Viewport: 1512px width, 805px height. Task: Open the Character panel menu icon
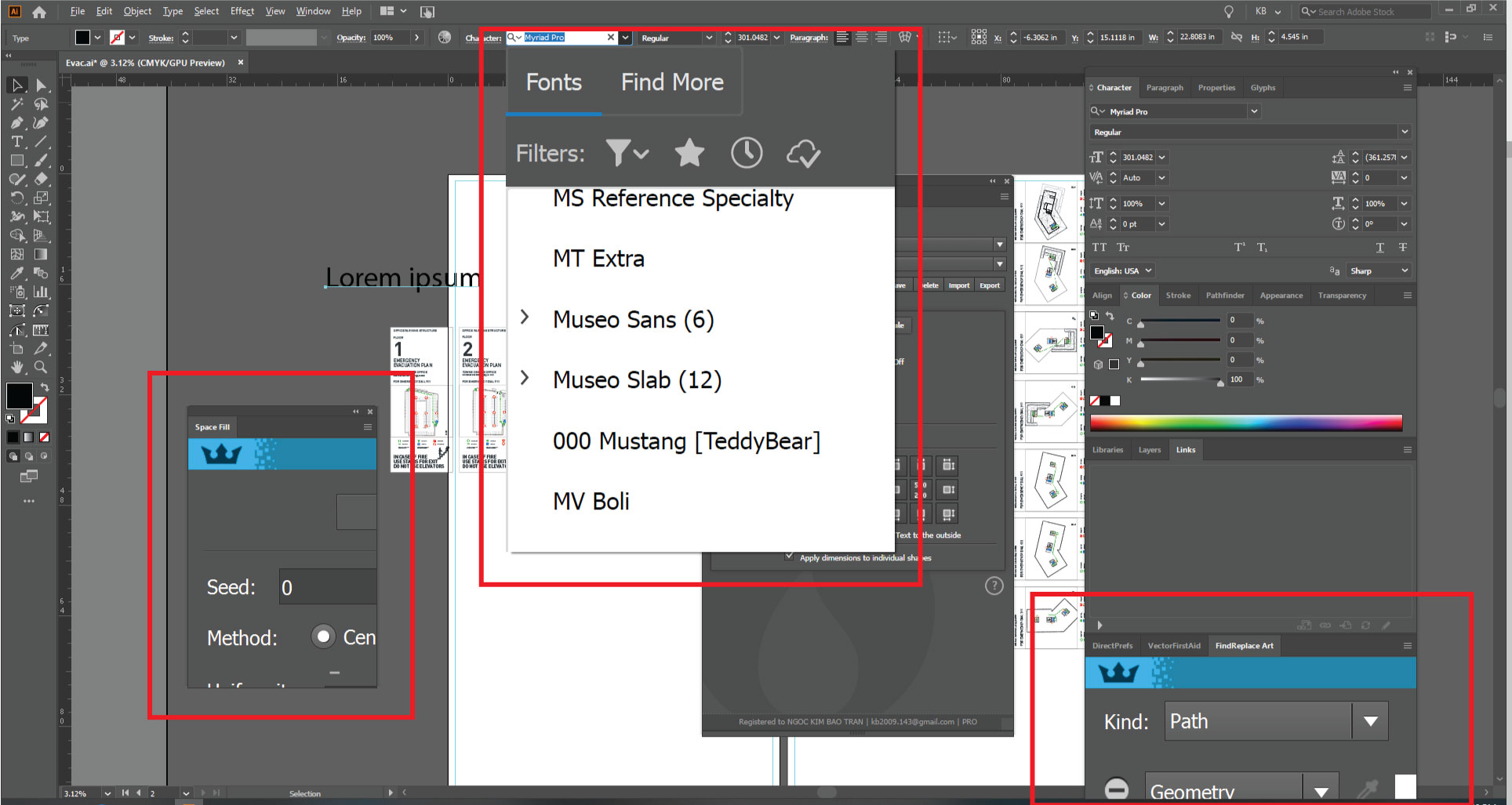(x=1408, y=87)
